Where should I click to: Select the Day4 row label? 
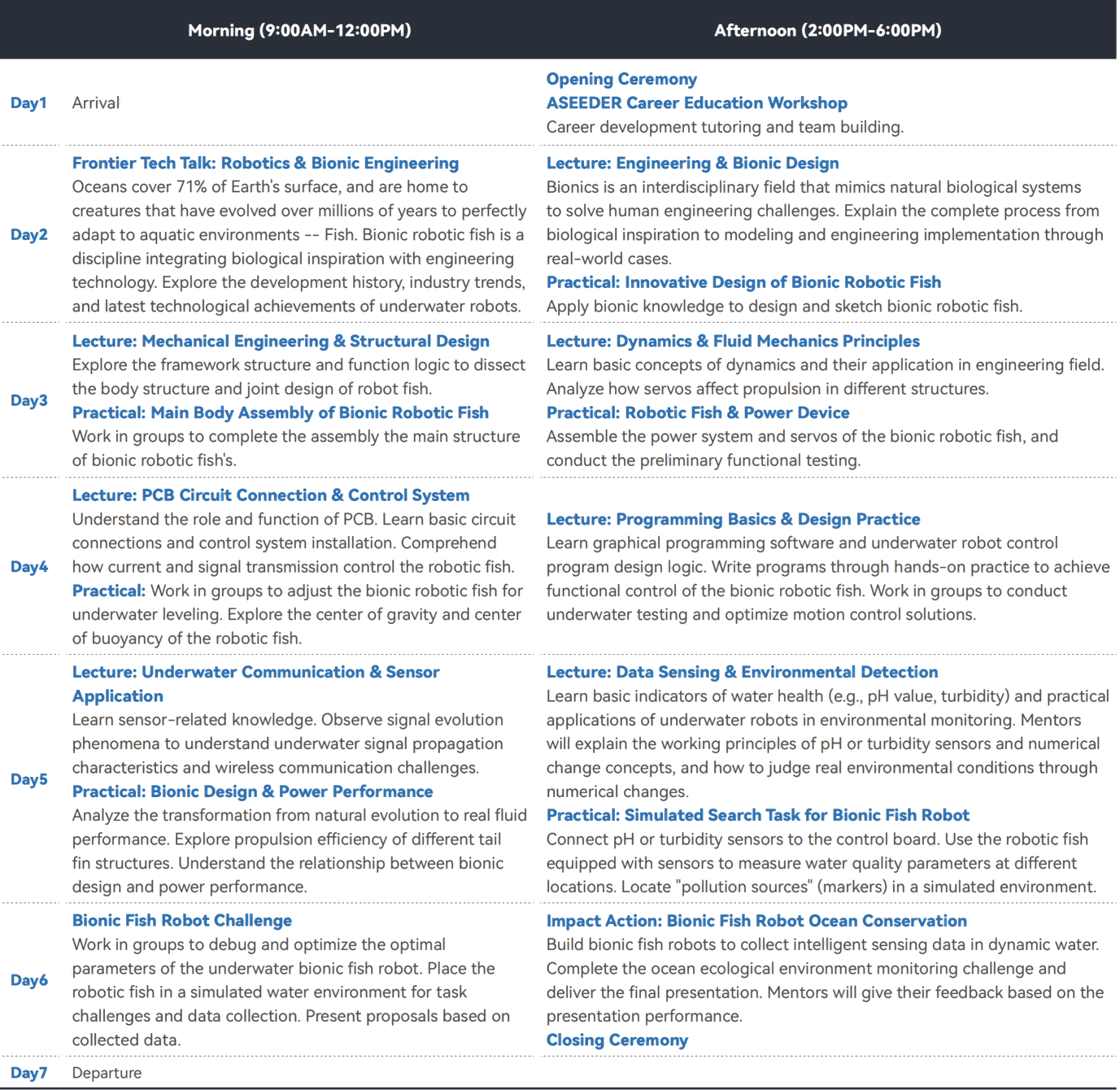29,567
